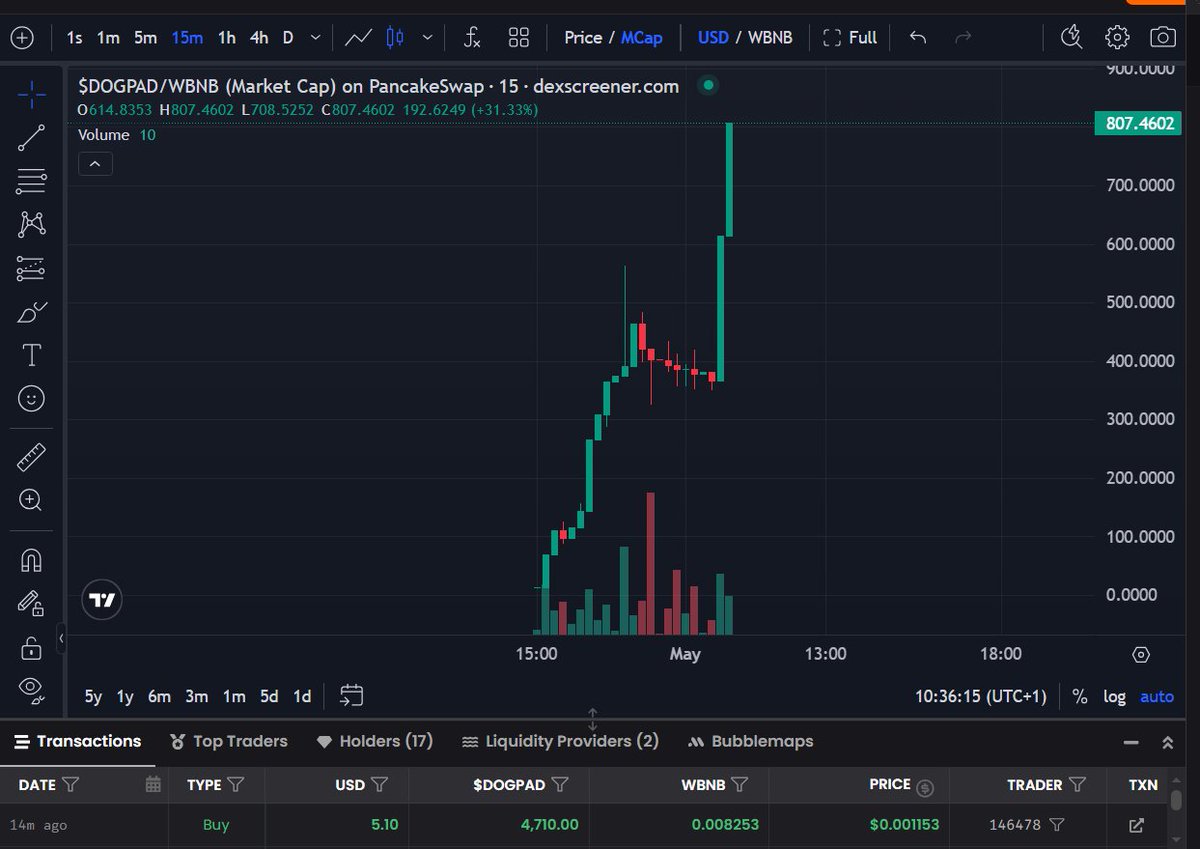
Task: Click the TradingView logo
Action: click(x=102, y=600)
